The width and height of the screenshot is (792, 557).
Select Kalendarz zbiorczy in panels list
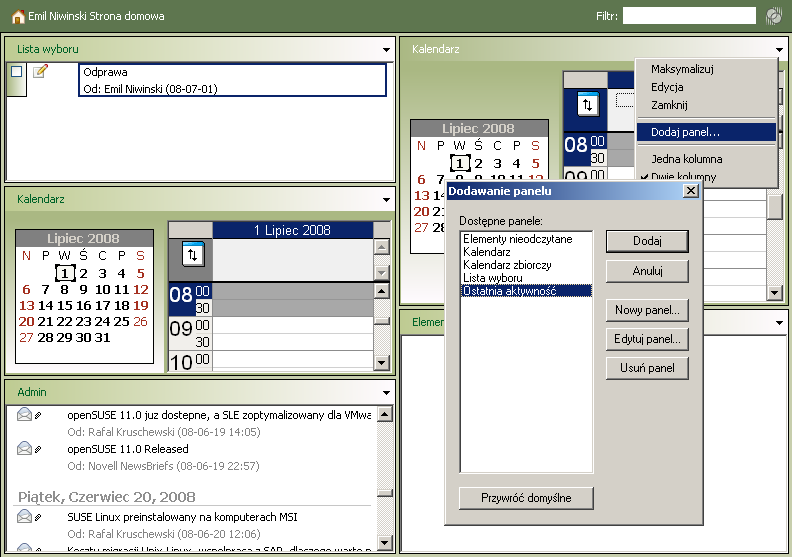(526, 265)
